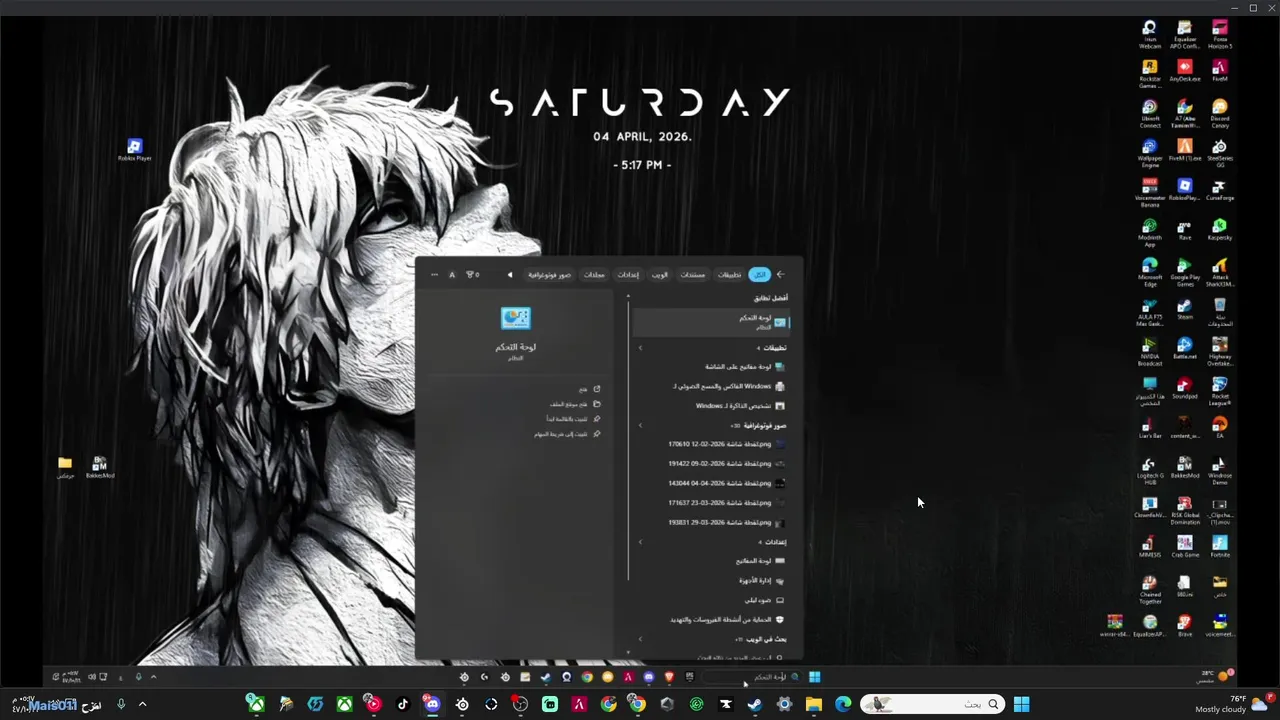Open Voicemeeter Banana desktop shortcut
Screen dimensions: 1280x720
click(1150, 193)
